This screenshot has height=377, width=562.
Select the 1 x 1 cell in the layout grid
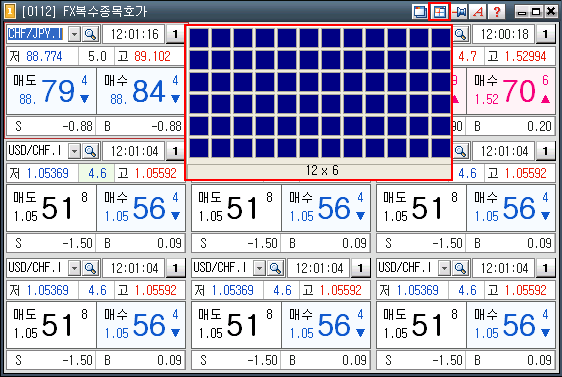coord(199,38)
